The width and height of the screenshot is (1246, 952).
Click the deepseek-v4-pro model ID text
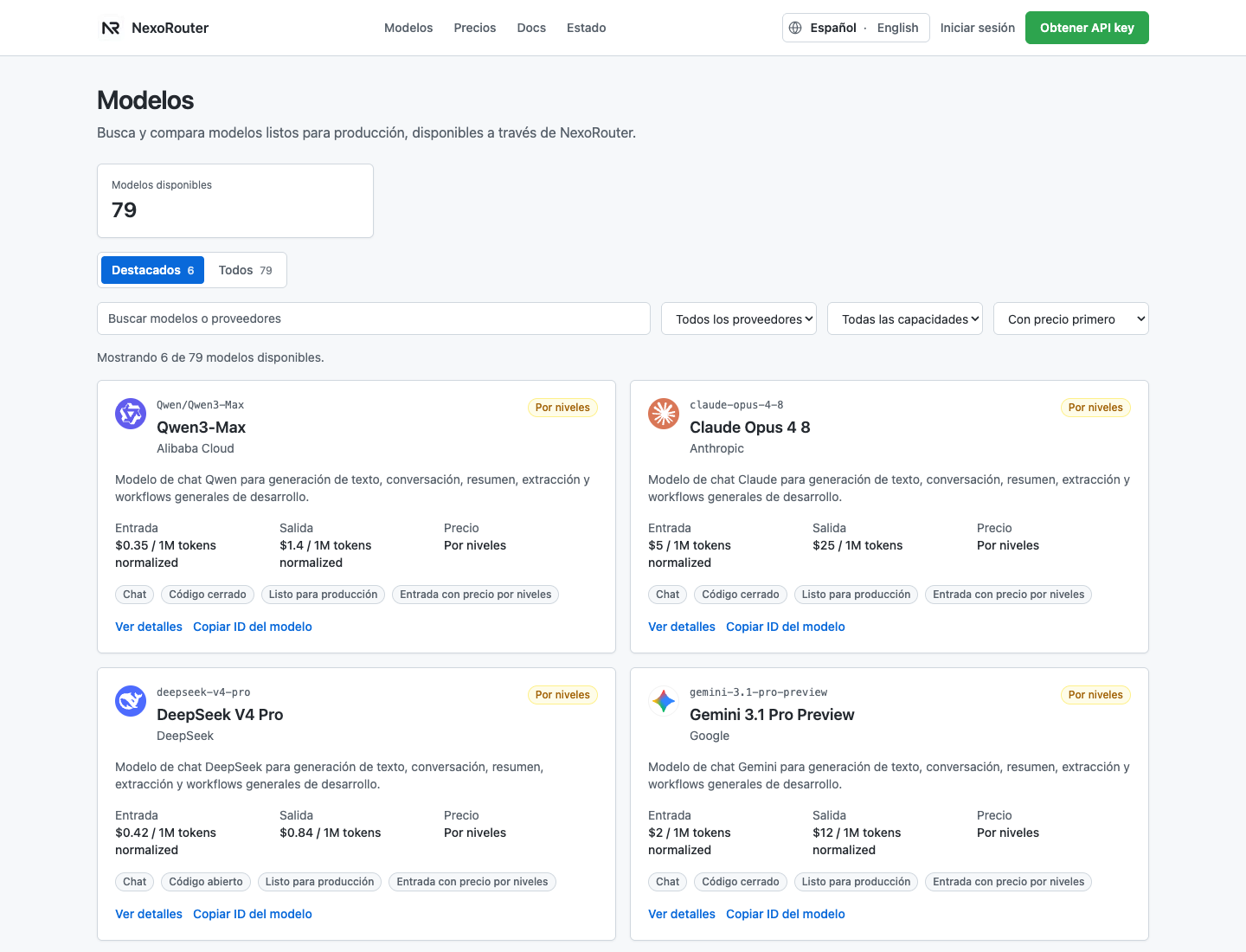click(203, 692)
